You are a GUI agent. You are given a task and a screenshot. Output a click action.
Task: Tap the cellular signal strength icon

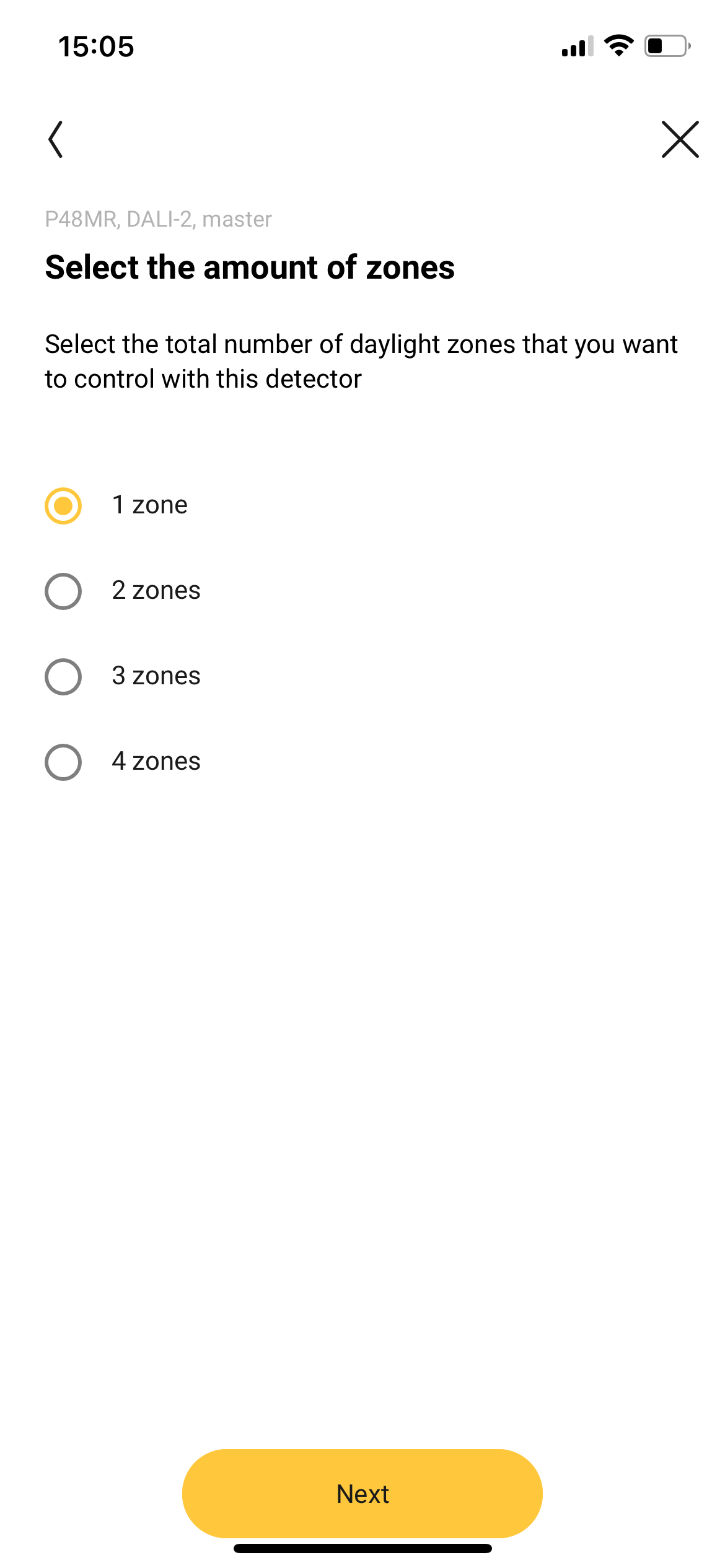pos(577,46)
